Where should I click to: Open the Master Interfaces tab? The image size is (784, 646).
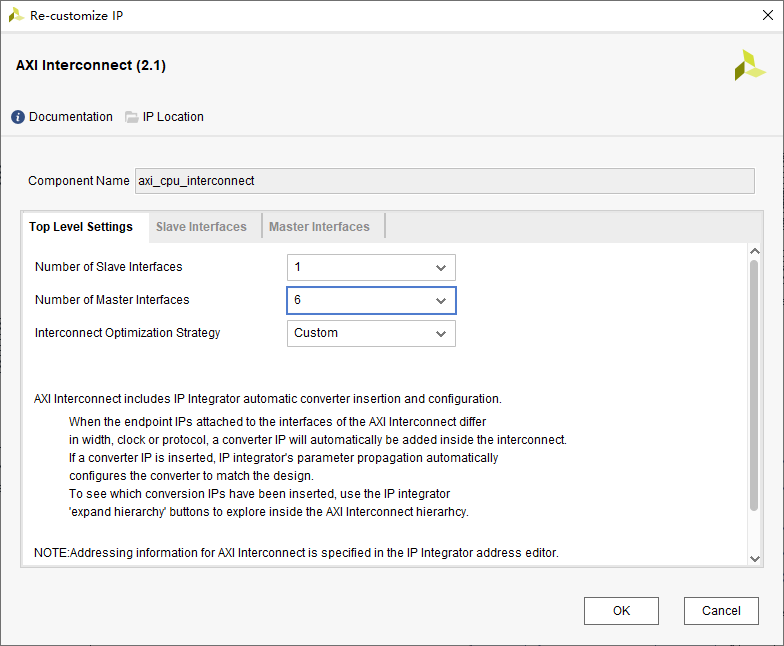pyautogui.click(x=319, y=227)
